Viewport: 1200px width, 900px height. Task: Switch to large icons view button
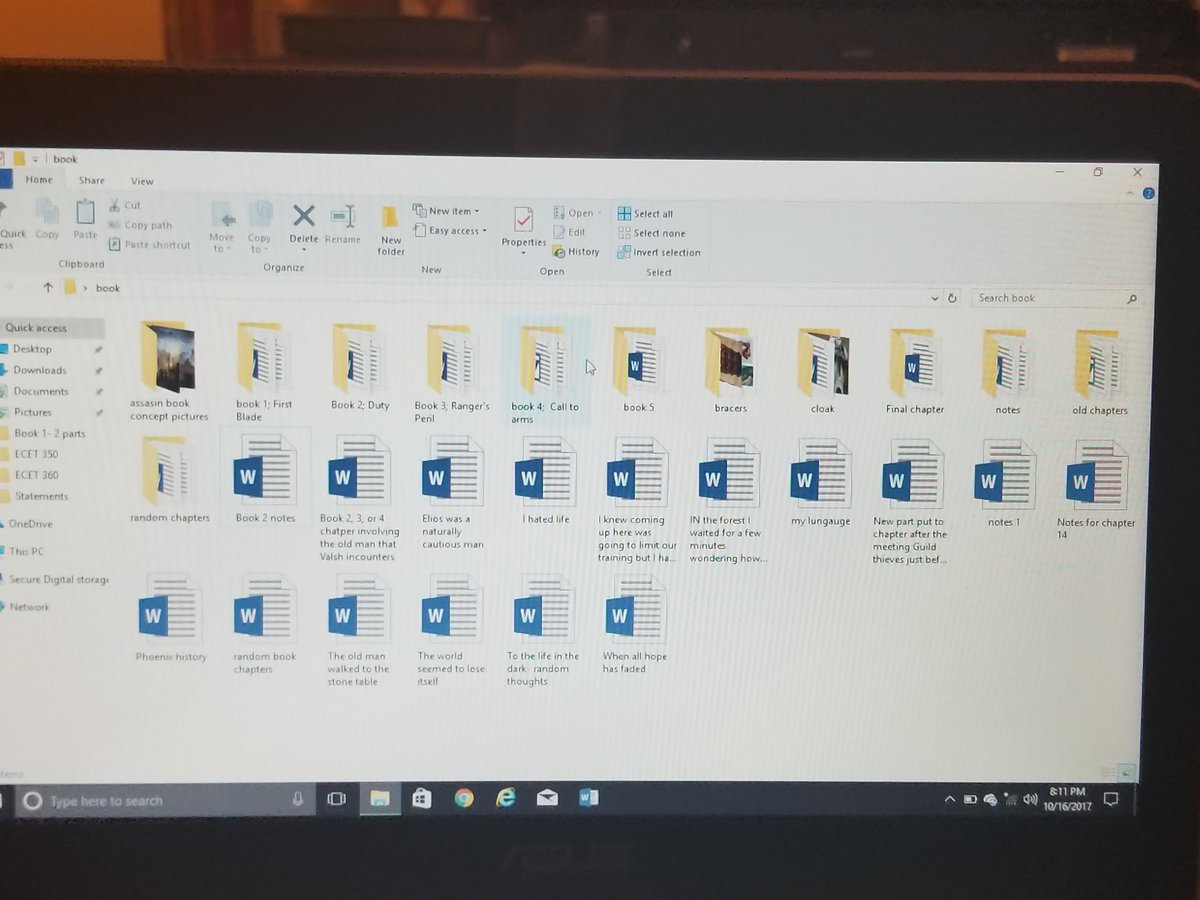click(x=1127, y=771)
